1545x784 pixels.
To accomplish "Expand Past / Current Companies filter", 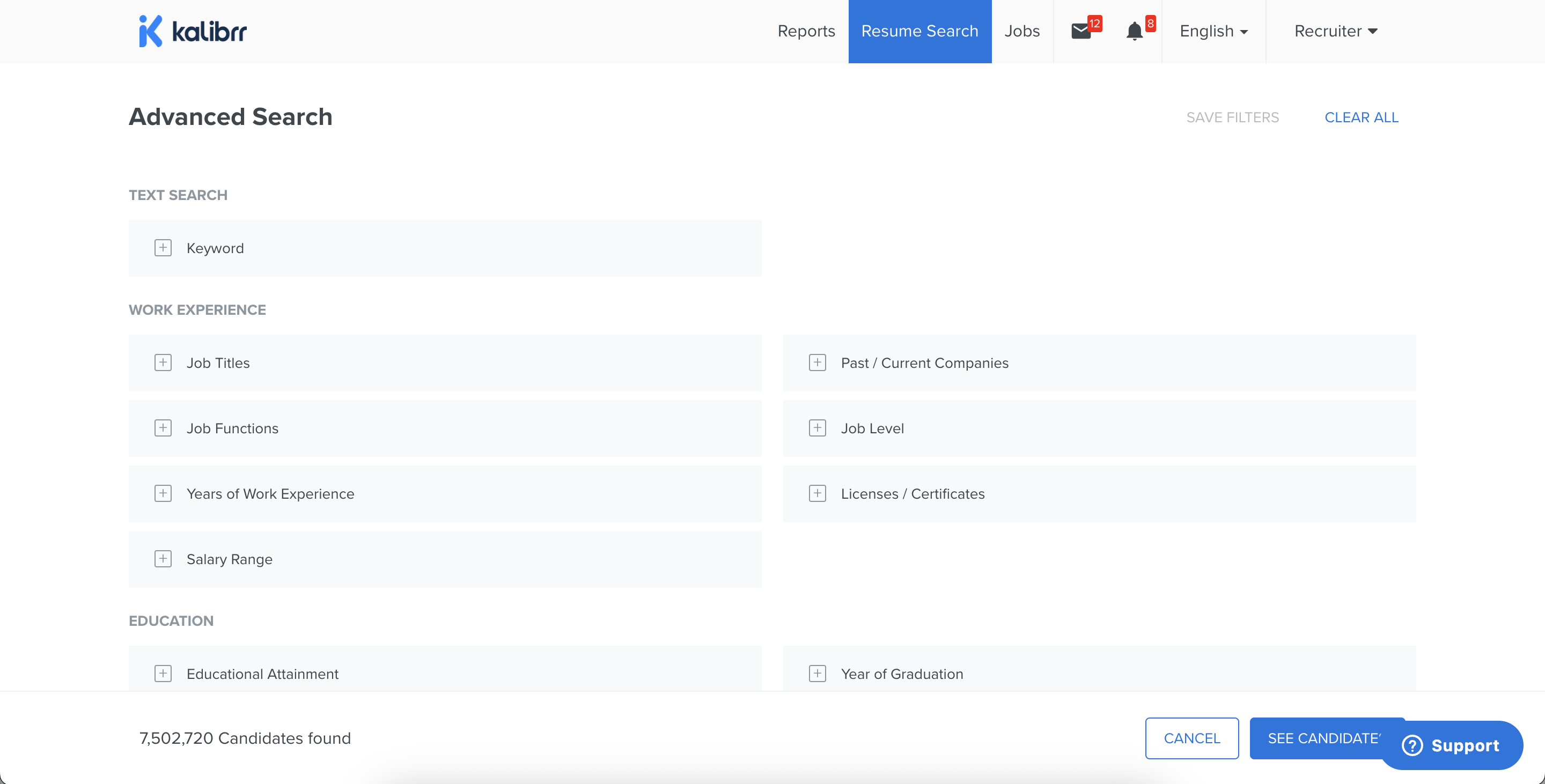I will point(817,362).
